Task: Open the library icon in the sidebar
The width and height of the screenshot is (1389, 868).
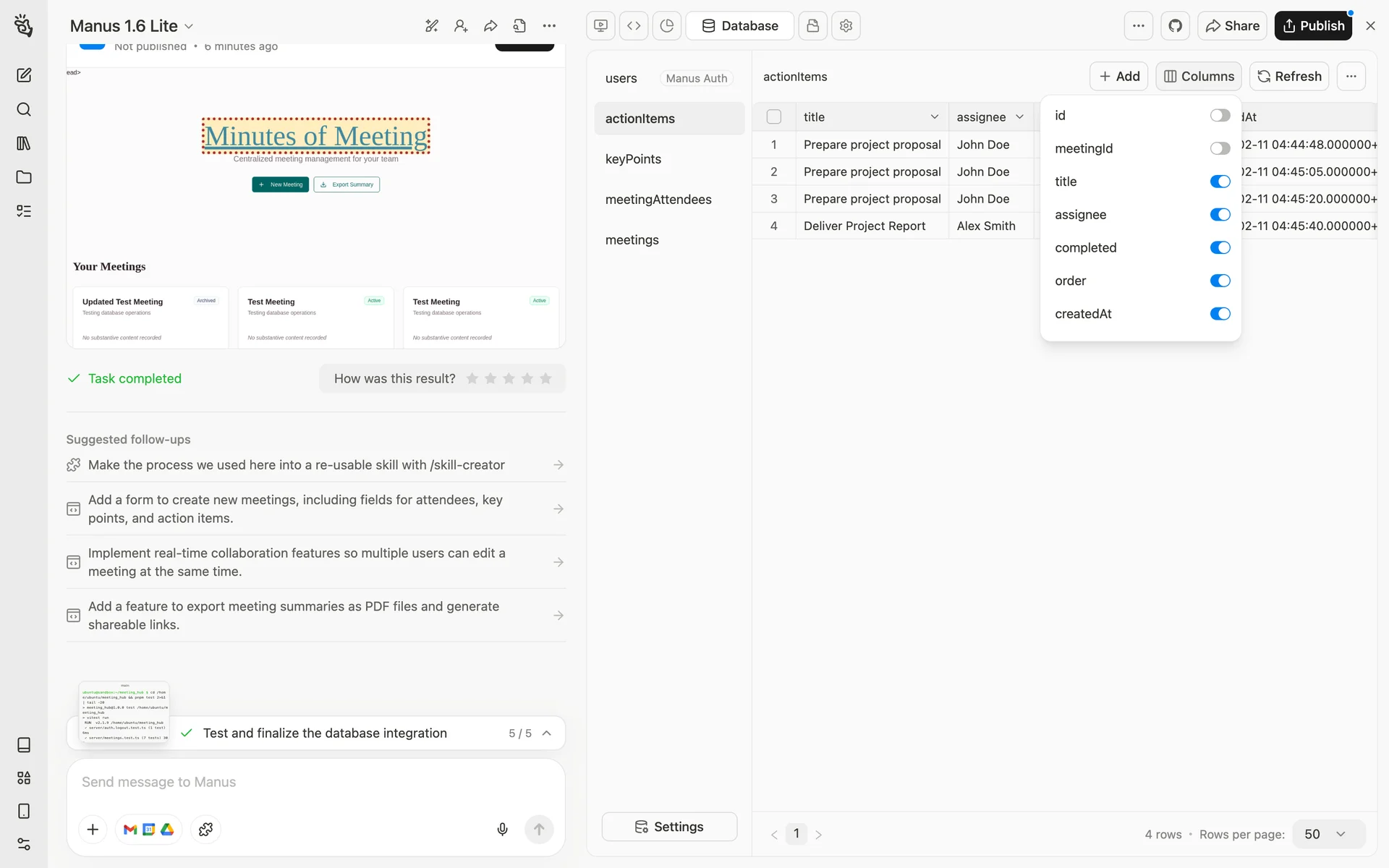Action: pyautogui.click(x=24, y=143)
